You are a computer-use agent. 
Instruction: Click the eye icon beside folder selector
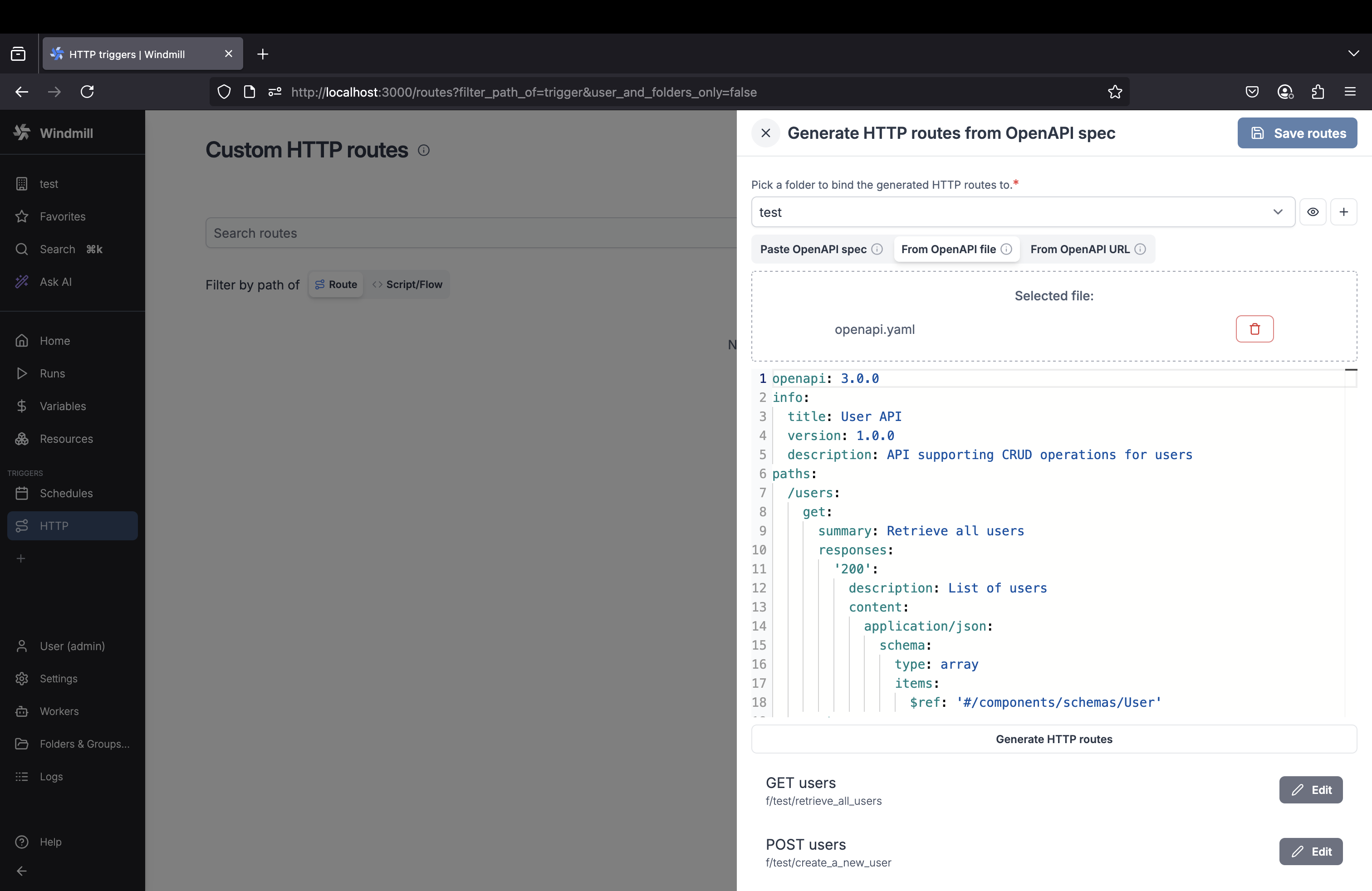1313,212
